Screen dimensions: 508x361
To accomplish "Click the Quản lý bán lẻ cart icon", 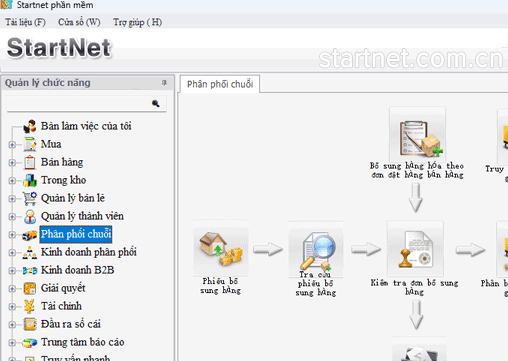I will (30, 198).
